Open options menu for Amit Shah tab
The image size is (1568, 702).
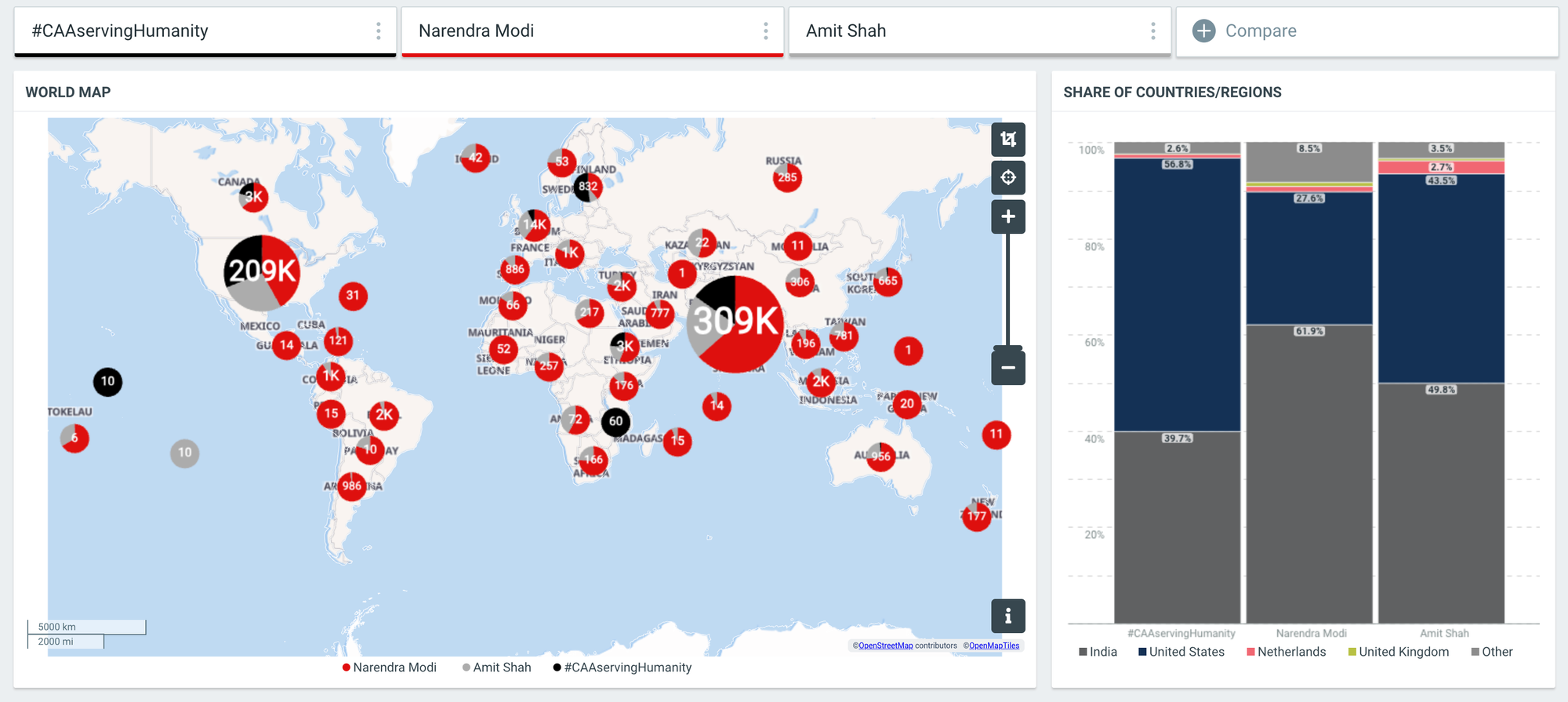click(x=1153, y=31)
